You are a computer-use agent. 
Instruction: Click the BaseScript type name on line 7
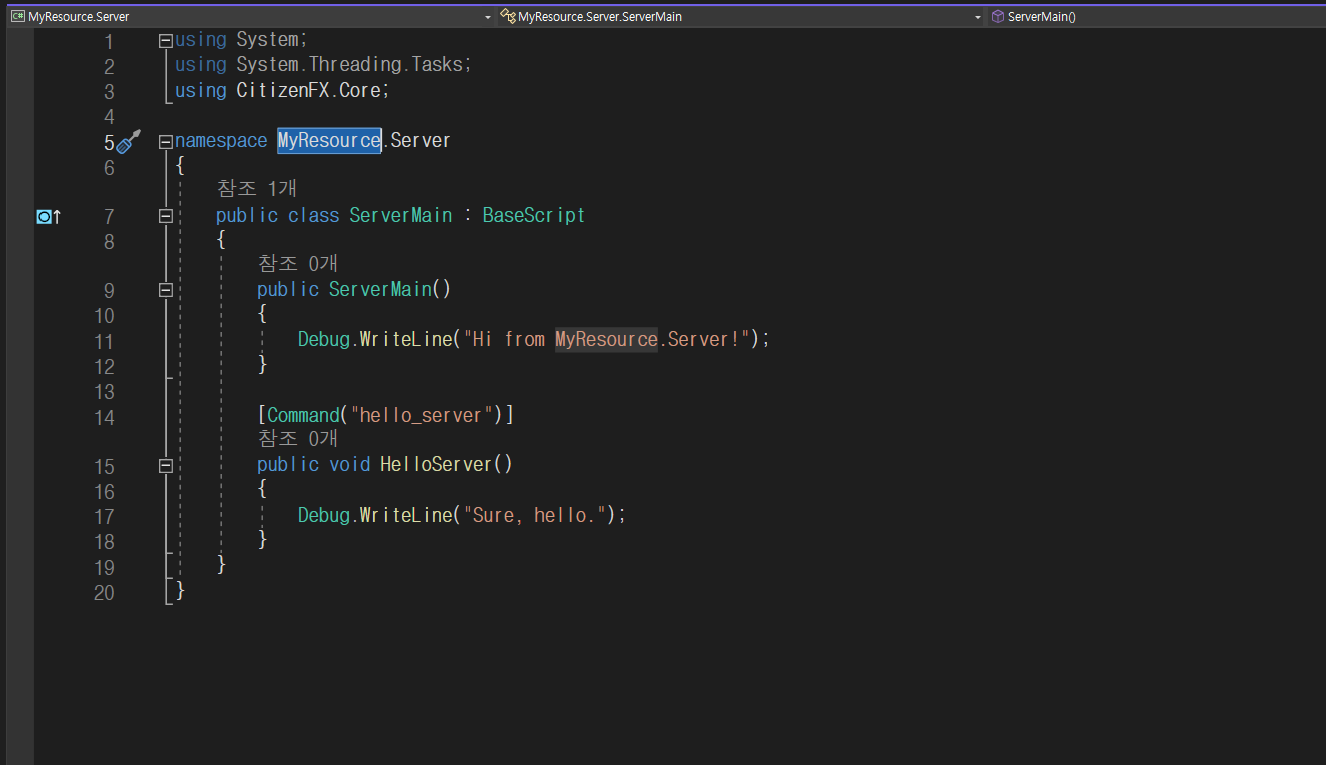point(533,215)
